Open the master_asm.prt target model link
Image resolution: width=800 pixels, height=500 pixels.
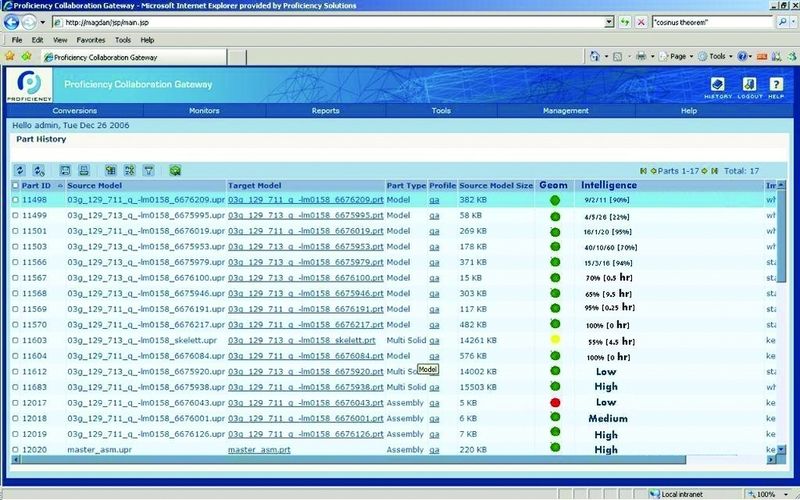pyautogui.click(x=259, y=450)
